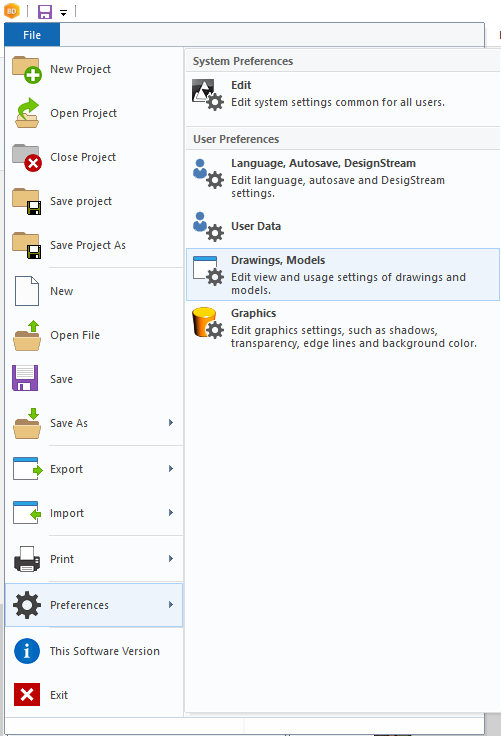Click the User Data person gear icon

click(x=208, y=227)
